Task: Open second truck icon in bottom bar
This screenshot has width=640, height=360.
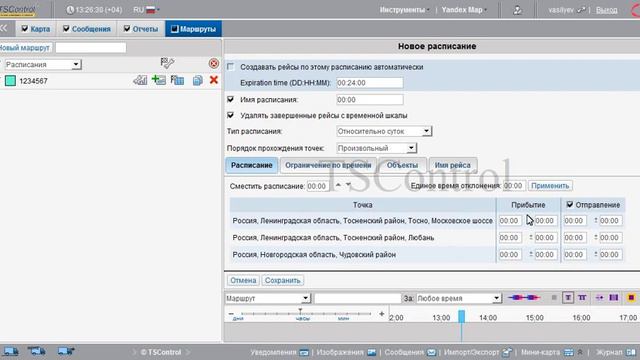Action: click(37, 351)
